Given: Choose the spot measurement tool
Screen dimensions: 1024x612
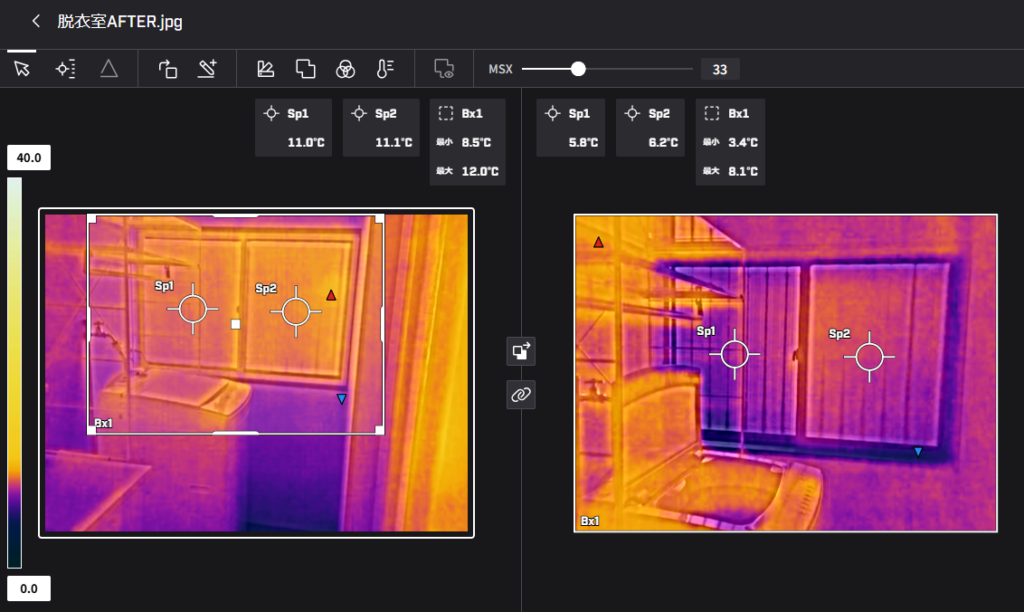Looking at the screenshot, I should coord(65,69).
